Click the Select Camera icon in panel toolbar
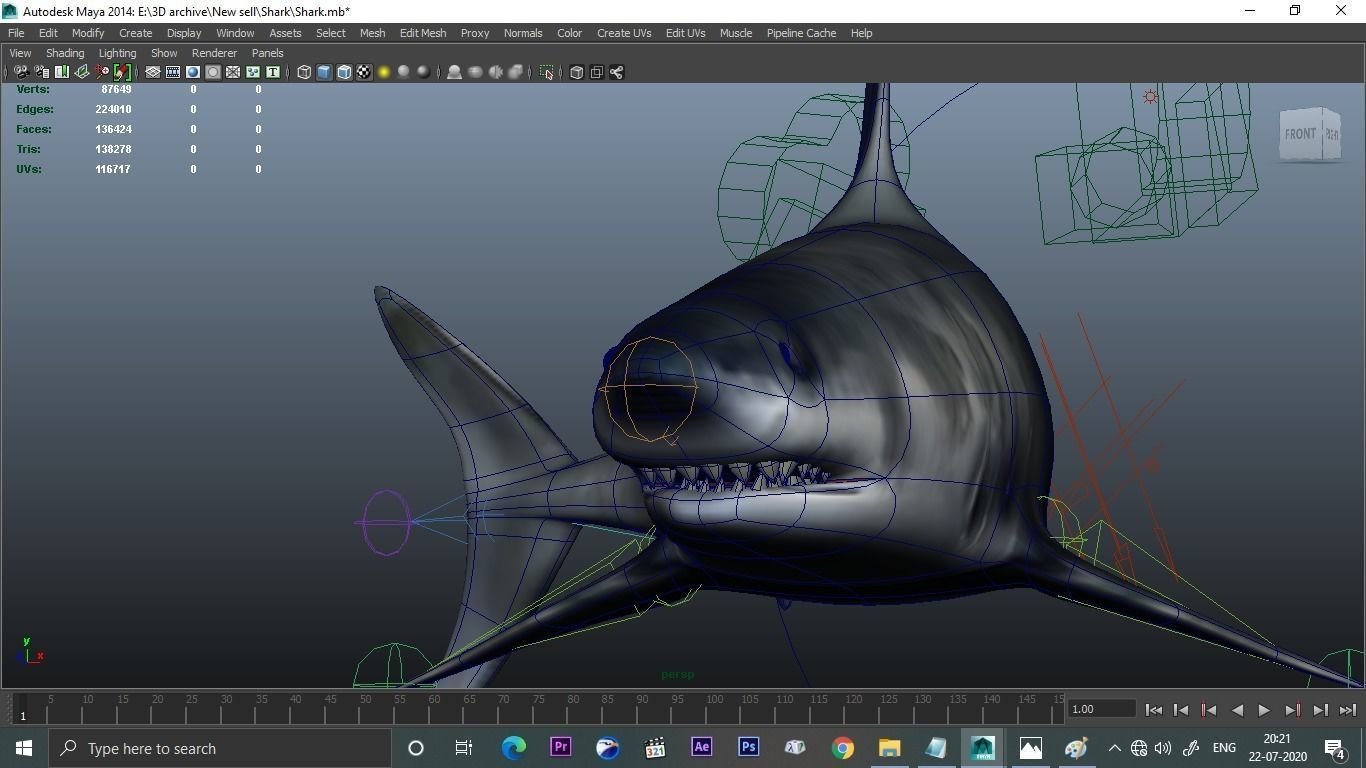 [x=21, y=72]
